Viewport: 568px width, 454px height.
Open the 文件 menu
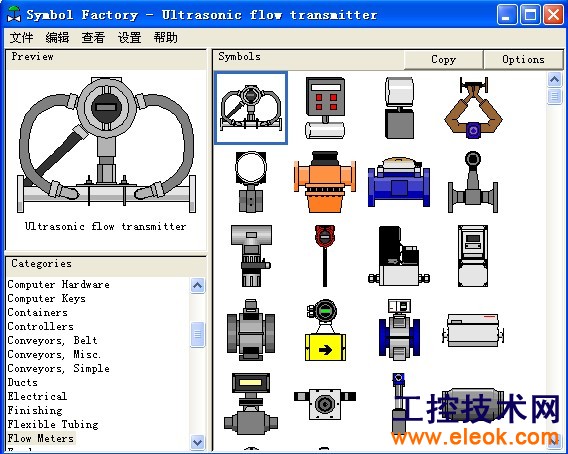coord(21,38)
